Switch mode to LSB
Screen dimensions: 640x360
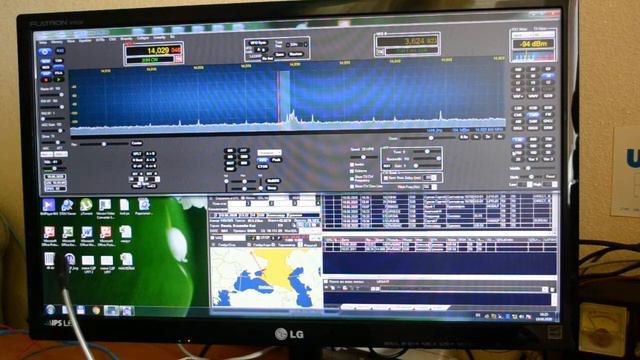pos(518,108)
